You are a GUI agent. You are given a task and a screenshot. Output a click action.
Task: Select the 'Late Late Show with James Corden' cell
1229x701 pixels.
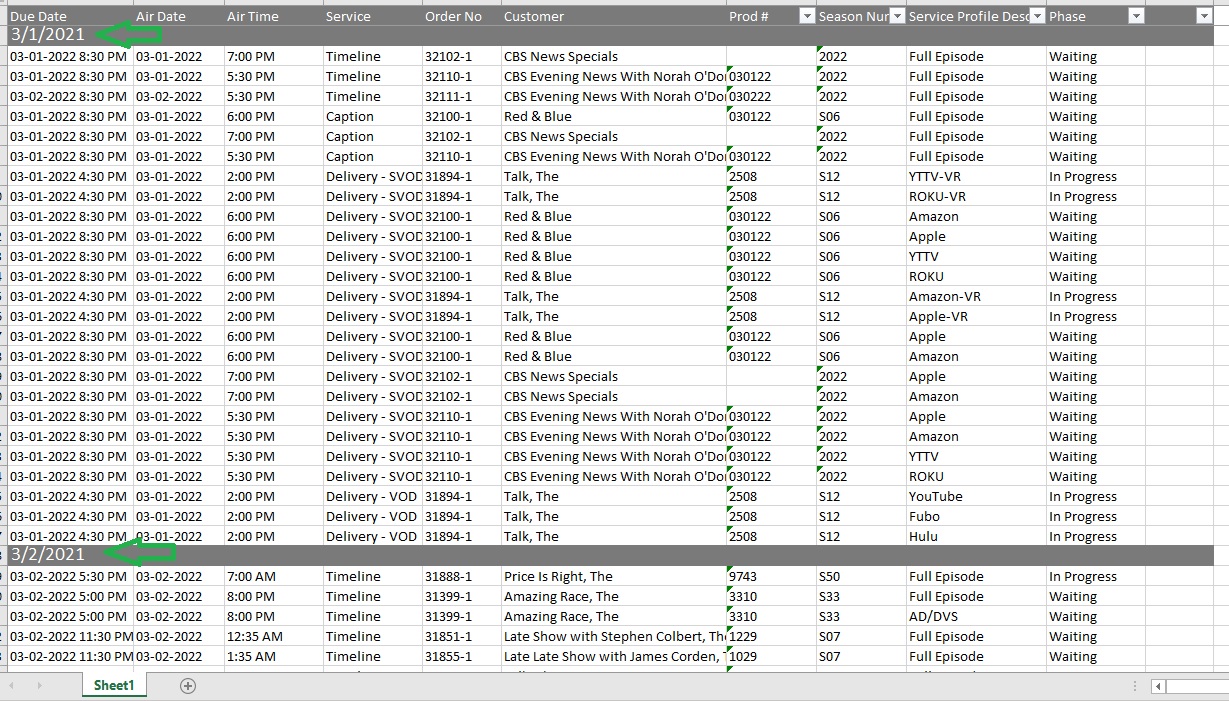coord(614,656)
